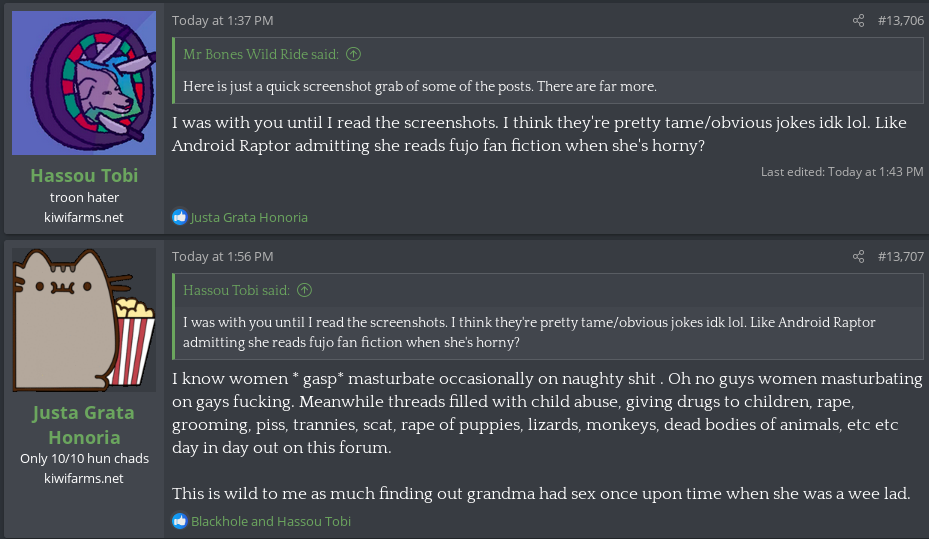Image resolution: width=929 pixels, height=539 pixels.
Task: Click share icon on post #13,706
Action: (x=858, y=21)
